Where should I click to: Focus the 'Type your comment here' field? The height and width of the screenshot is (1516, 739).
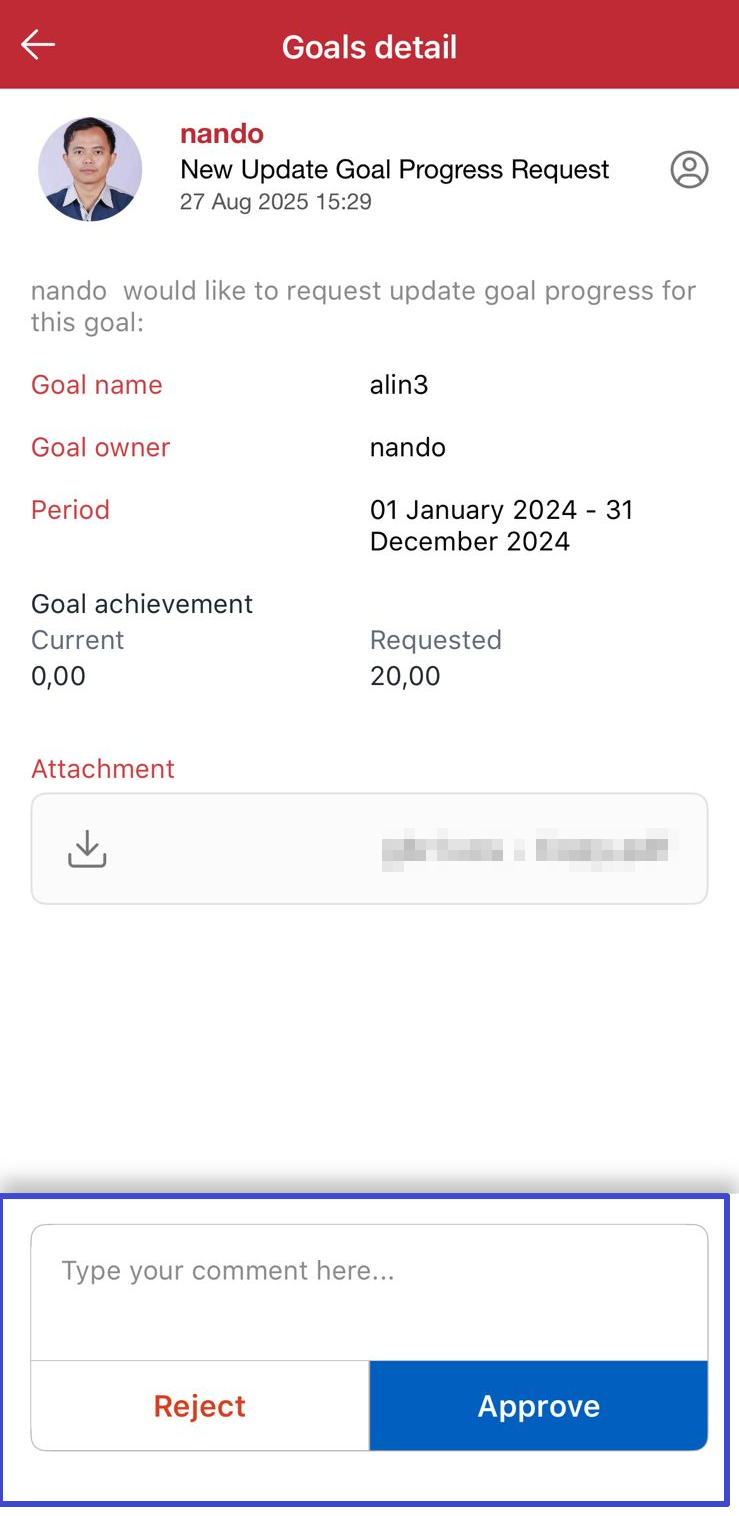coord(369,1291)
